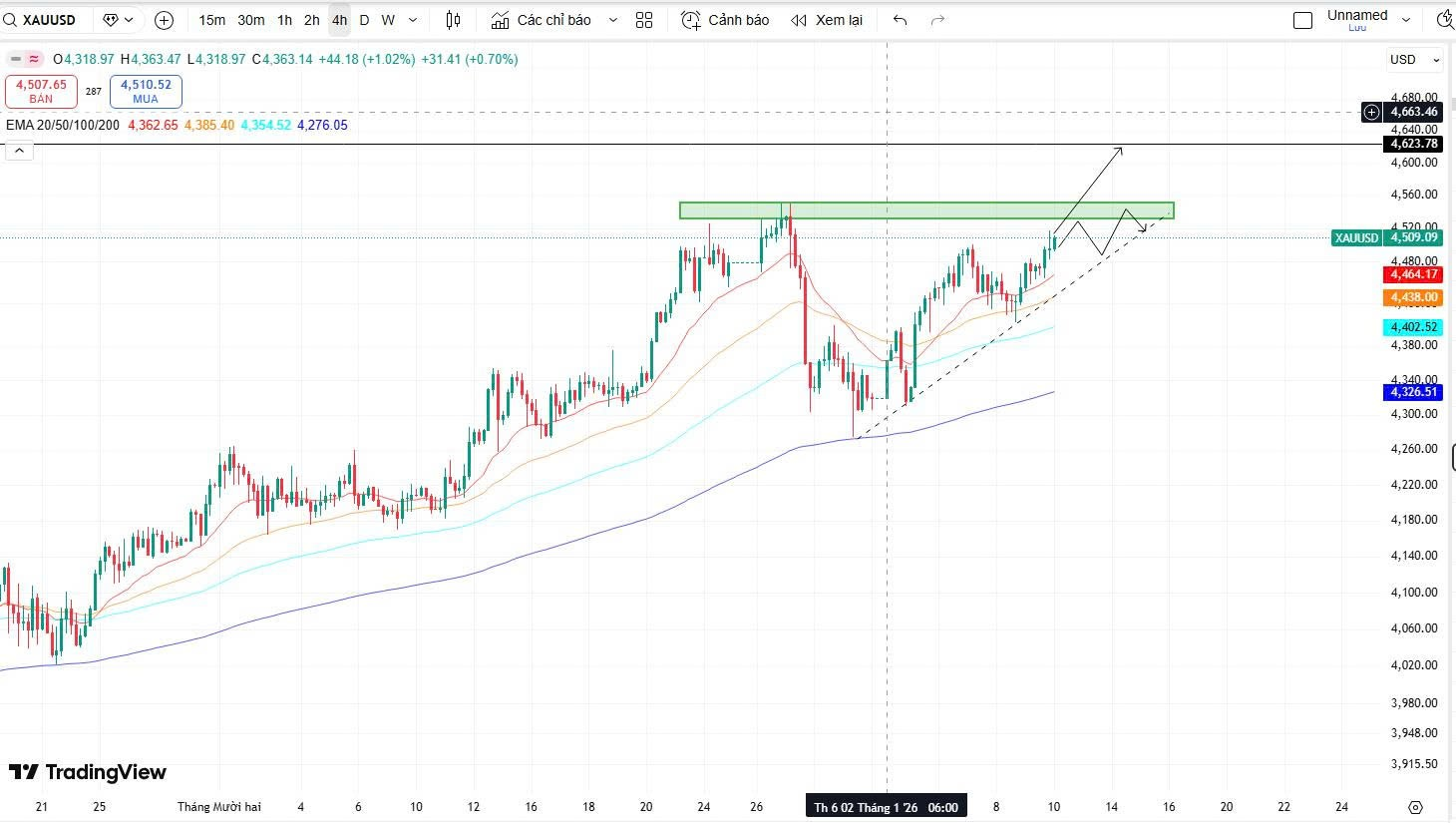Open chart settings gear in time axis
The width and height of the screenshot is (1456, 823).
click(x=1415, y=807)
